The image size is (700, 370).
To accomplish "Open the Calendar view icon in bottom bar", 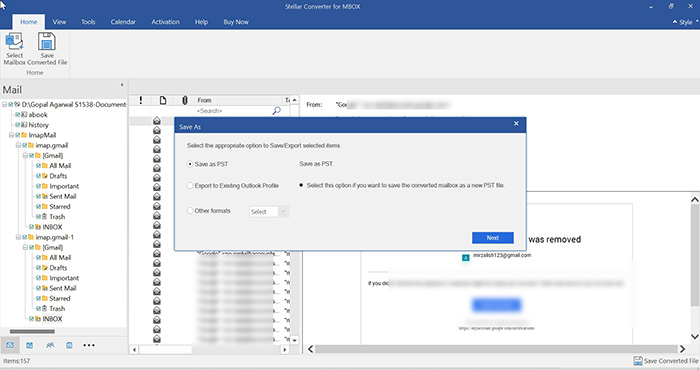I will (29, 345).
